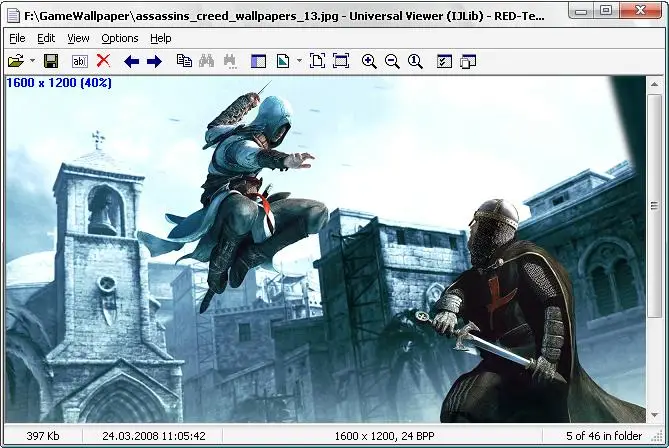Screen dimensions: 669x448
Task: Toggle the navigation panel icon
Action: 258,61
